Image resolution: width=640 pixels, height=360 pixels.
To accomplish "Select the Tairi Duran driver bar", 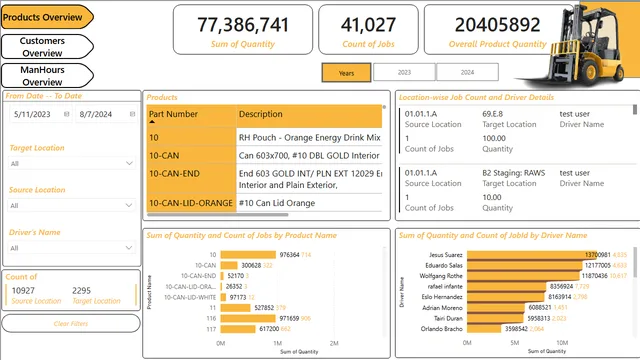I will click(496, 318).
